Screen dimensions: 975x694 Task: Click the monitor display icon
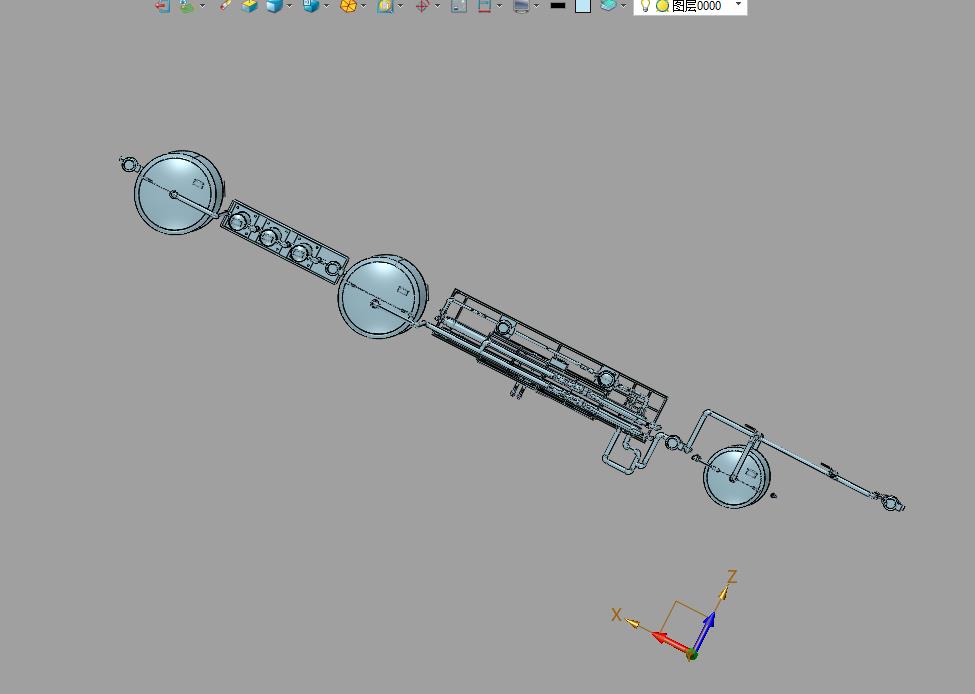pos(521,6)
